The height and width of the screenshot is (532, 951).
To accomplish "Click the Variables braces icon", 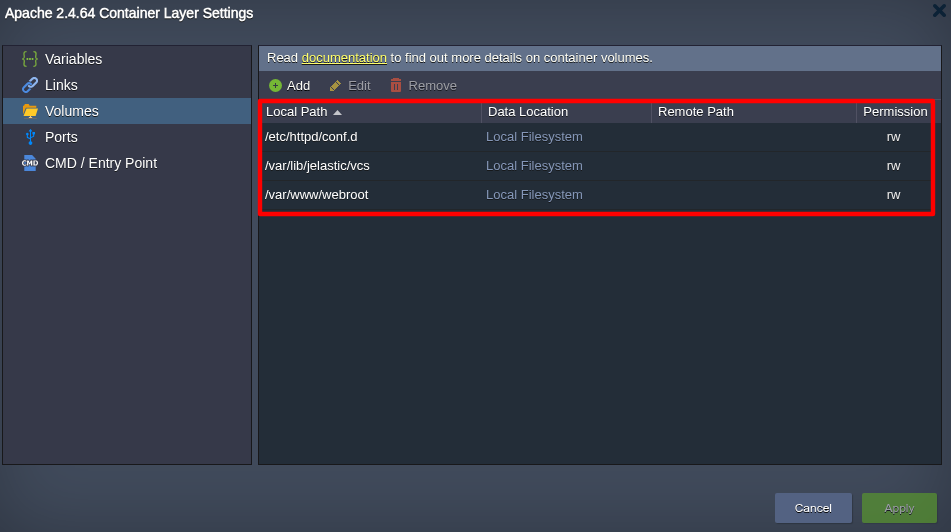I will (x=30, y=59).
